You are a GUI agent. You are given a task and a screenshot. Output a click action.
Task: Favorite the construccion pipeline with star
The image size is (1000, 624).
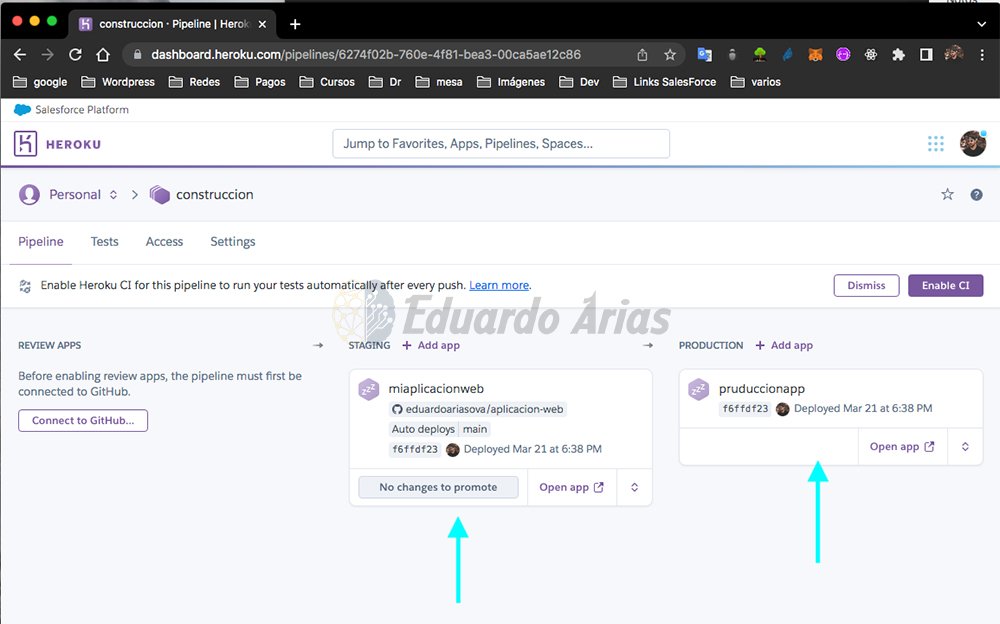coord(948,195)
